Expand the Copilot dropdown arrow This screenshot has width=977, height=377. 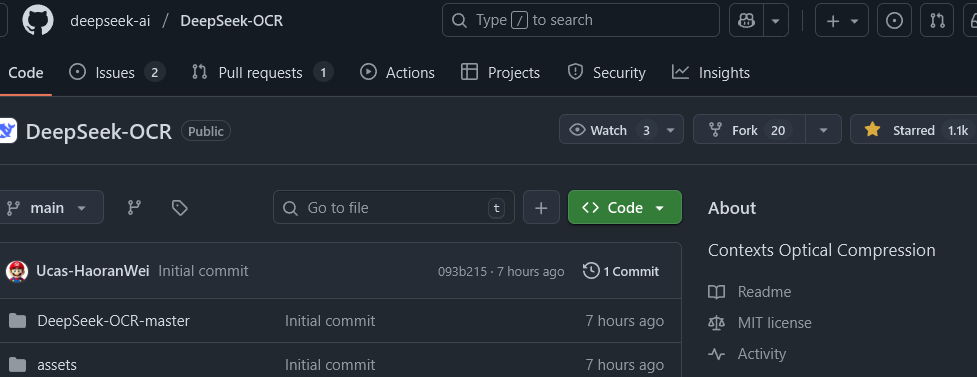(776, 20)
